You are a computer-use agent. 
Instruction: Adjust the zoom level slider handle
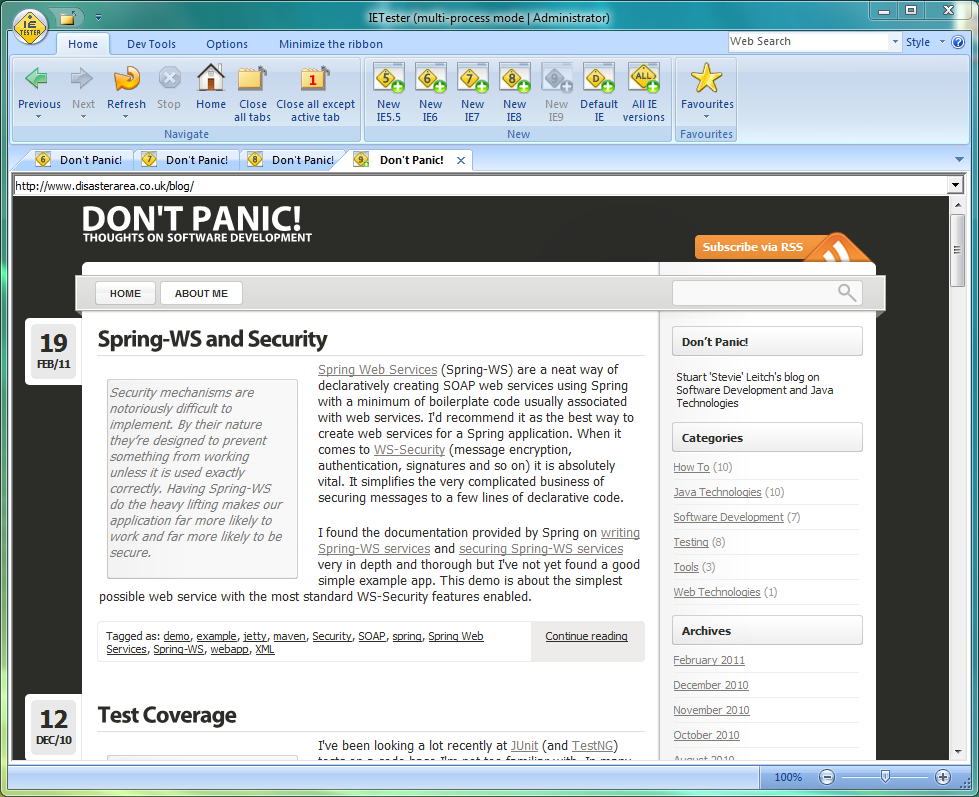885,777
